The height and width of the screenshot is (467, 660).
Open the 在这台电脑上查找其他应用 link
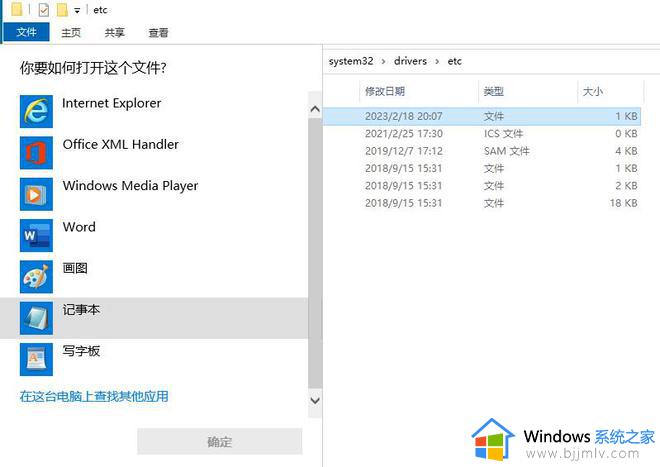pyautogui.click(x=94, y=396)
